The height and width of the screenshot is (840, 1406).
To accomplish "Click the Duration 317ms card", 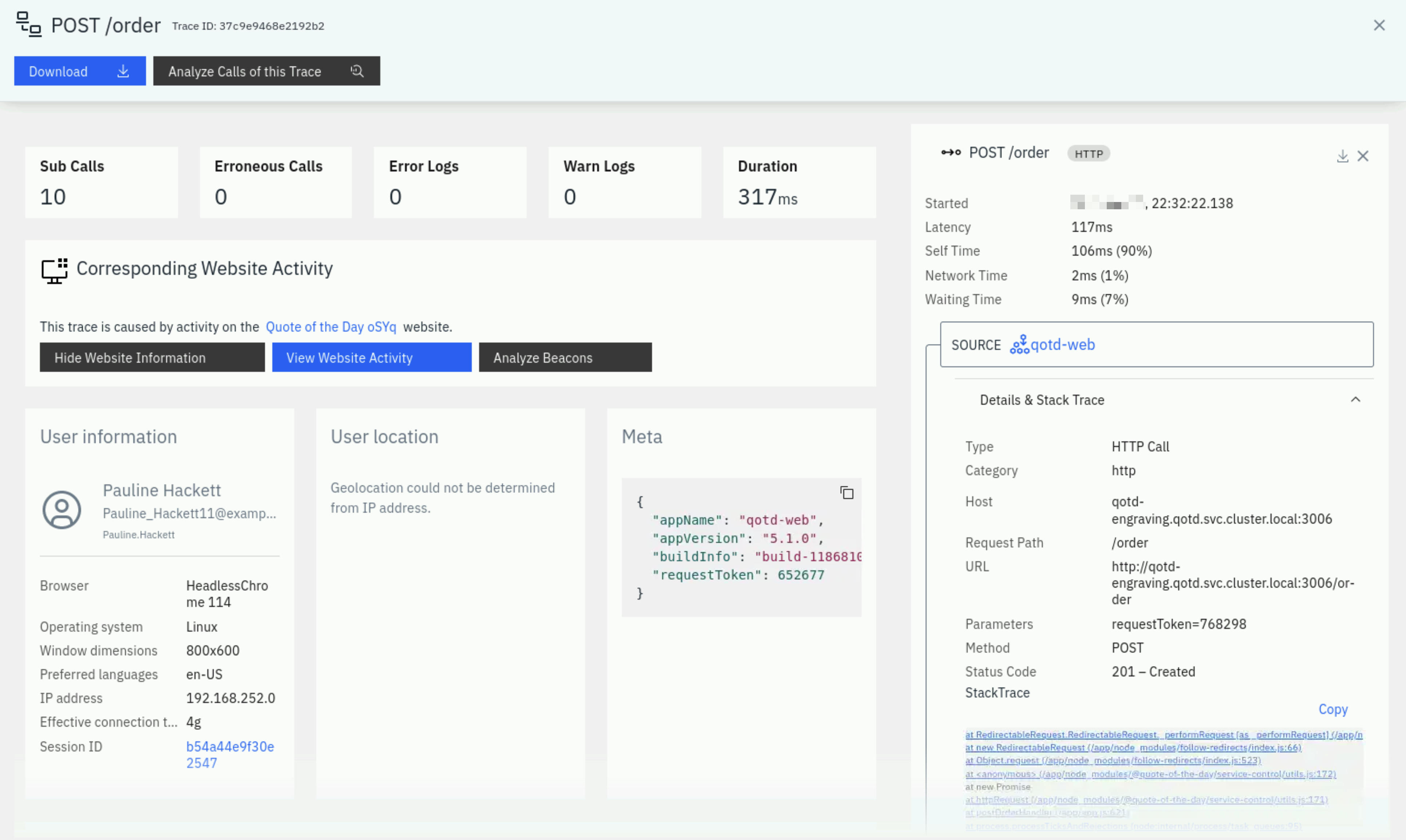I will click(799, 182).
